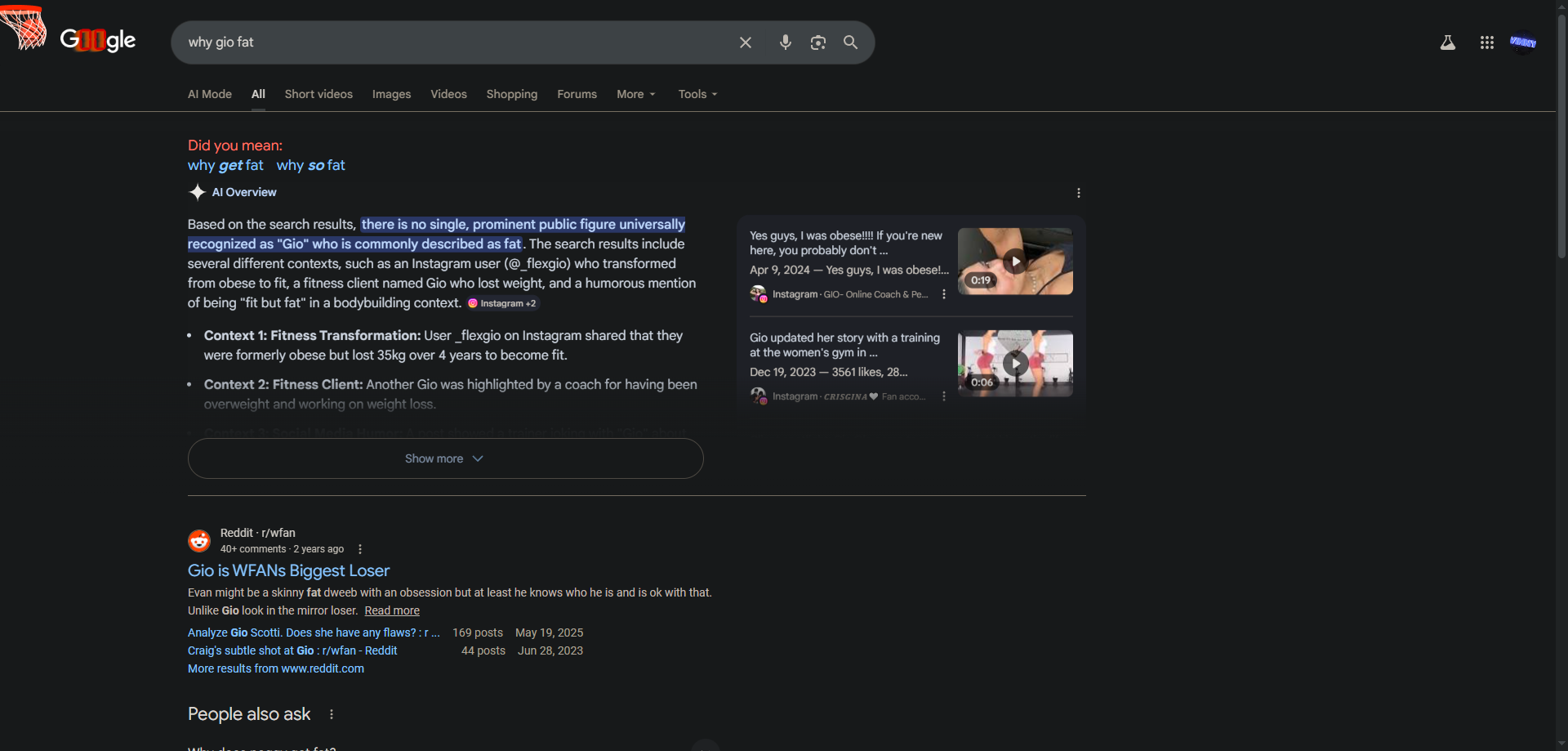The height and width of the screenshot is (751, 1568).
Task: Click 'Instagram · GIO- Online Coach' source
Action: [x=850, y=294]
